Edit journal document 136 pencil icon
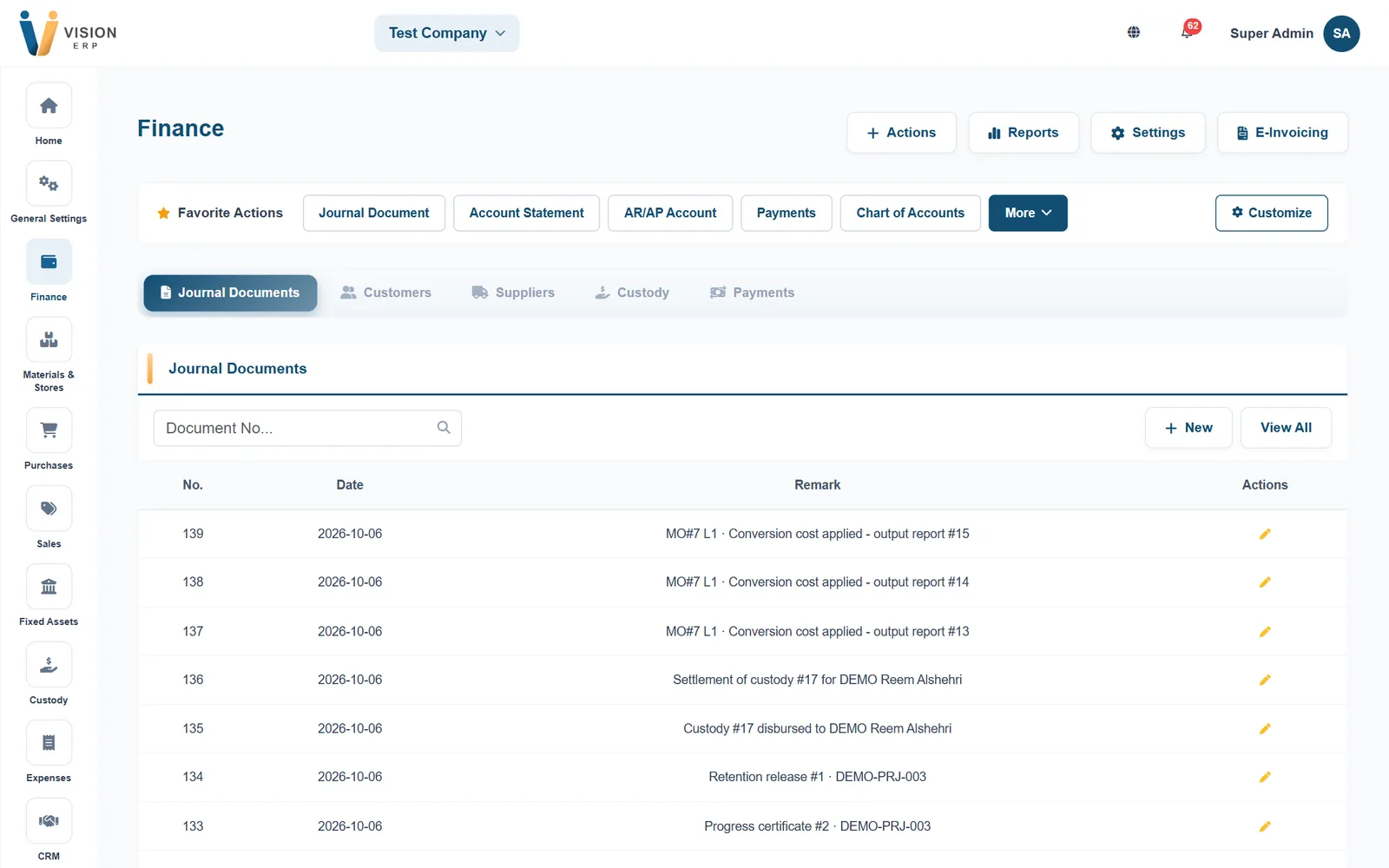The width and height of the screenshot is (1389, 868). point(1265,680)
